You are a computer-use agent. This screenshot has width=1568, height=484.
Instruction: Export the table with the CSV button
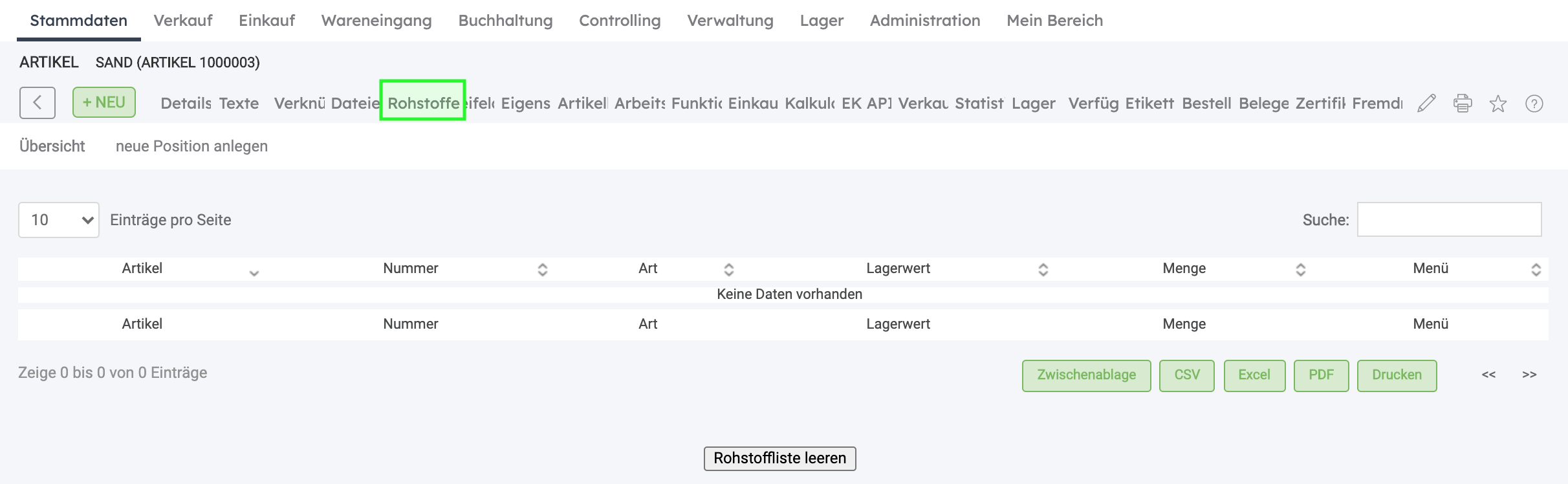1186,375
